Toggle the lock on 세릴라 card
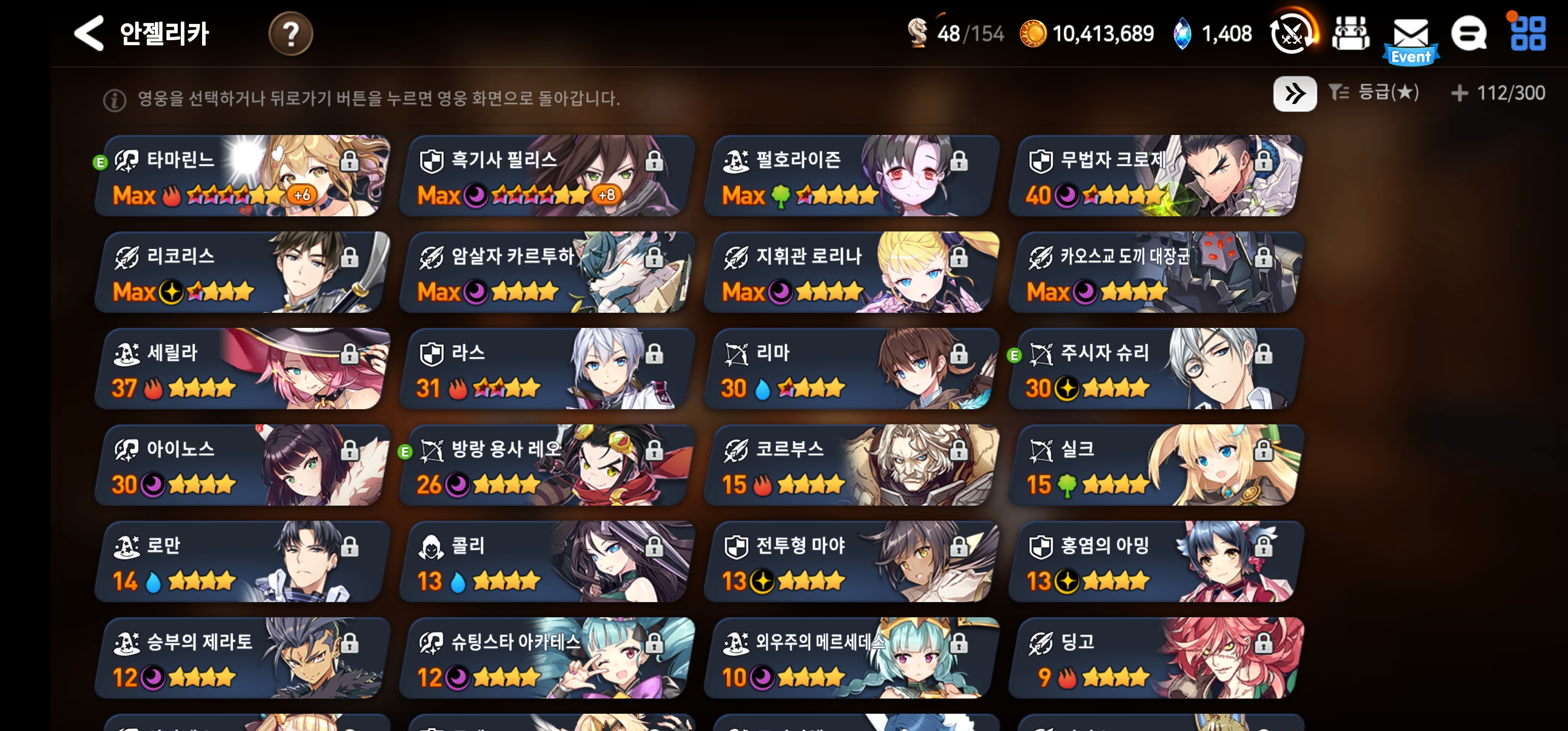Screen dimensions: 1568x731 [x=349, y=354]
